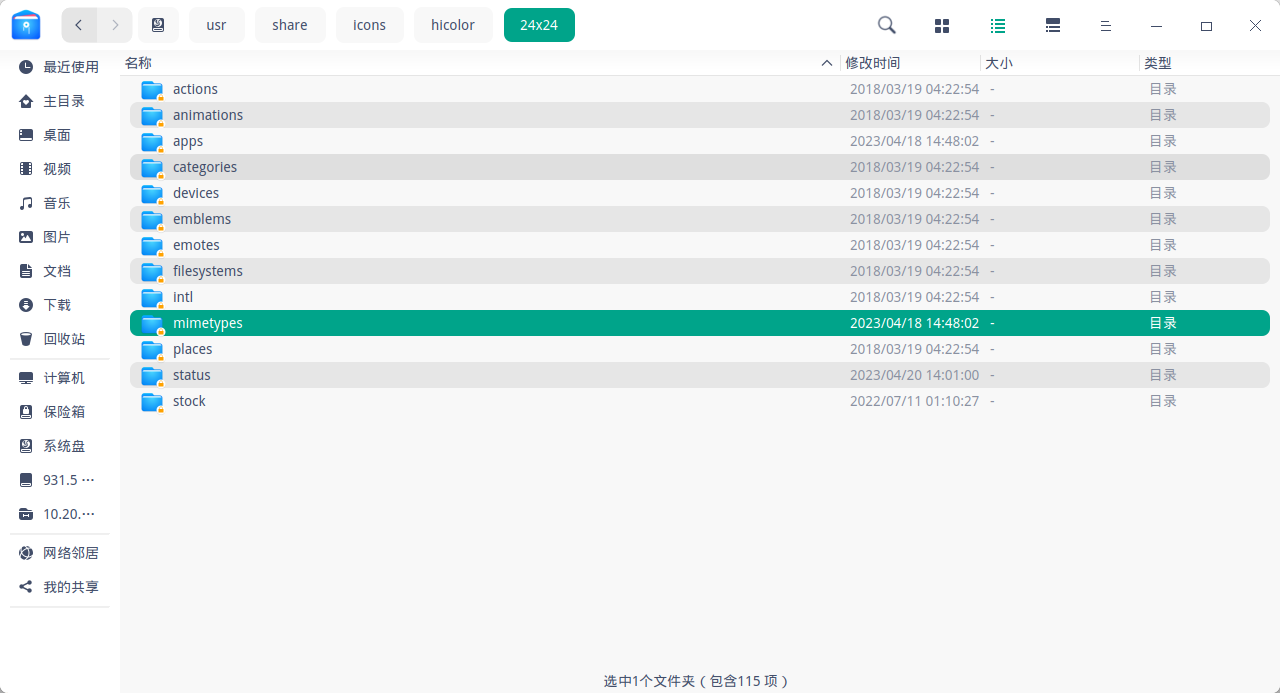Viewport: 1280px width, 693px height.
Task: Open 回收站 in the sidebar
Action: [x=64, y=339]
